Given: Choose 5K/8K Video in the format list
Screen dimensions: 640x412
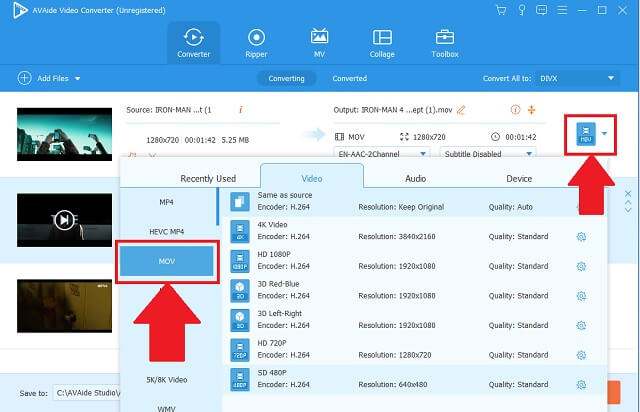Looking at the screenshot, I should click(x=167, y=380).
